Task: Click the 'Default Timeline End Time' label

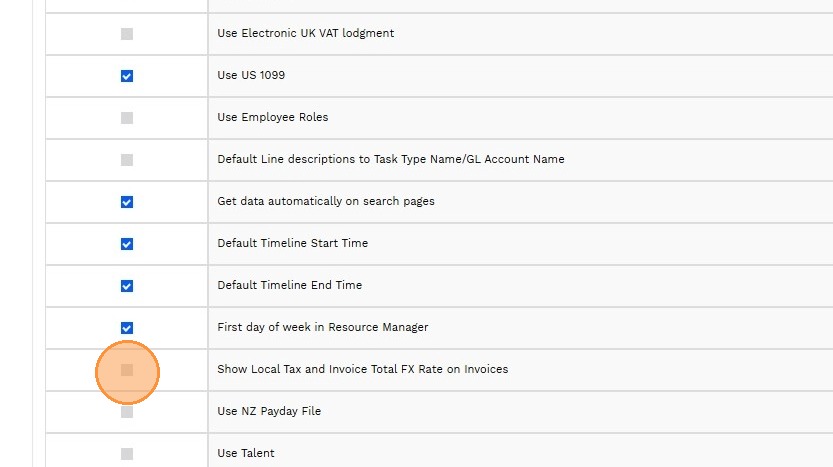Action: pos(289,285)
